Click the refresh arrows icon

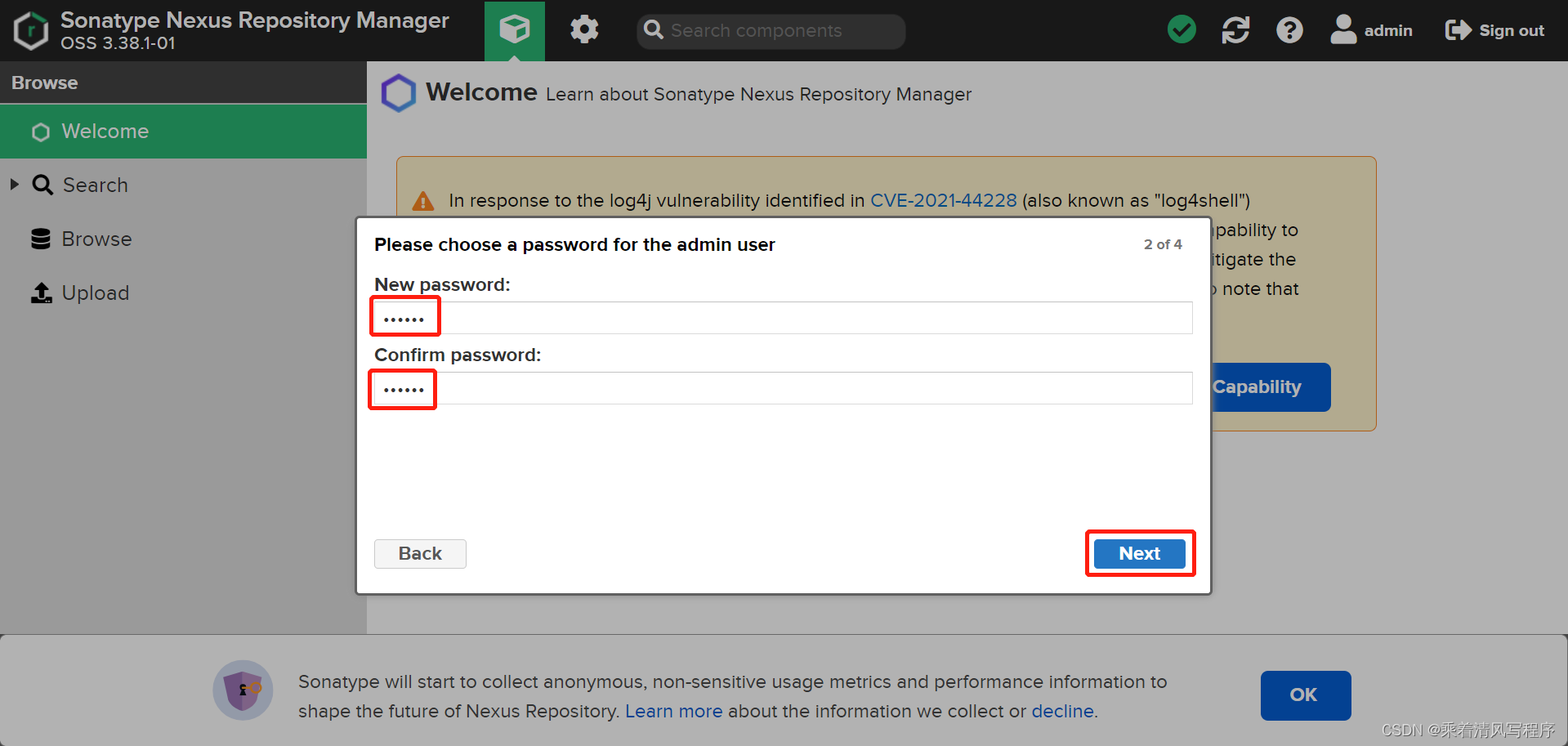coord(1235,30)
